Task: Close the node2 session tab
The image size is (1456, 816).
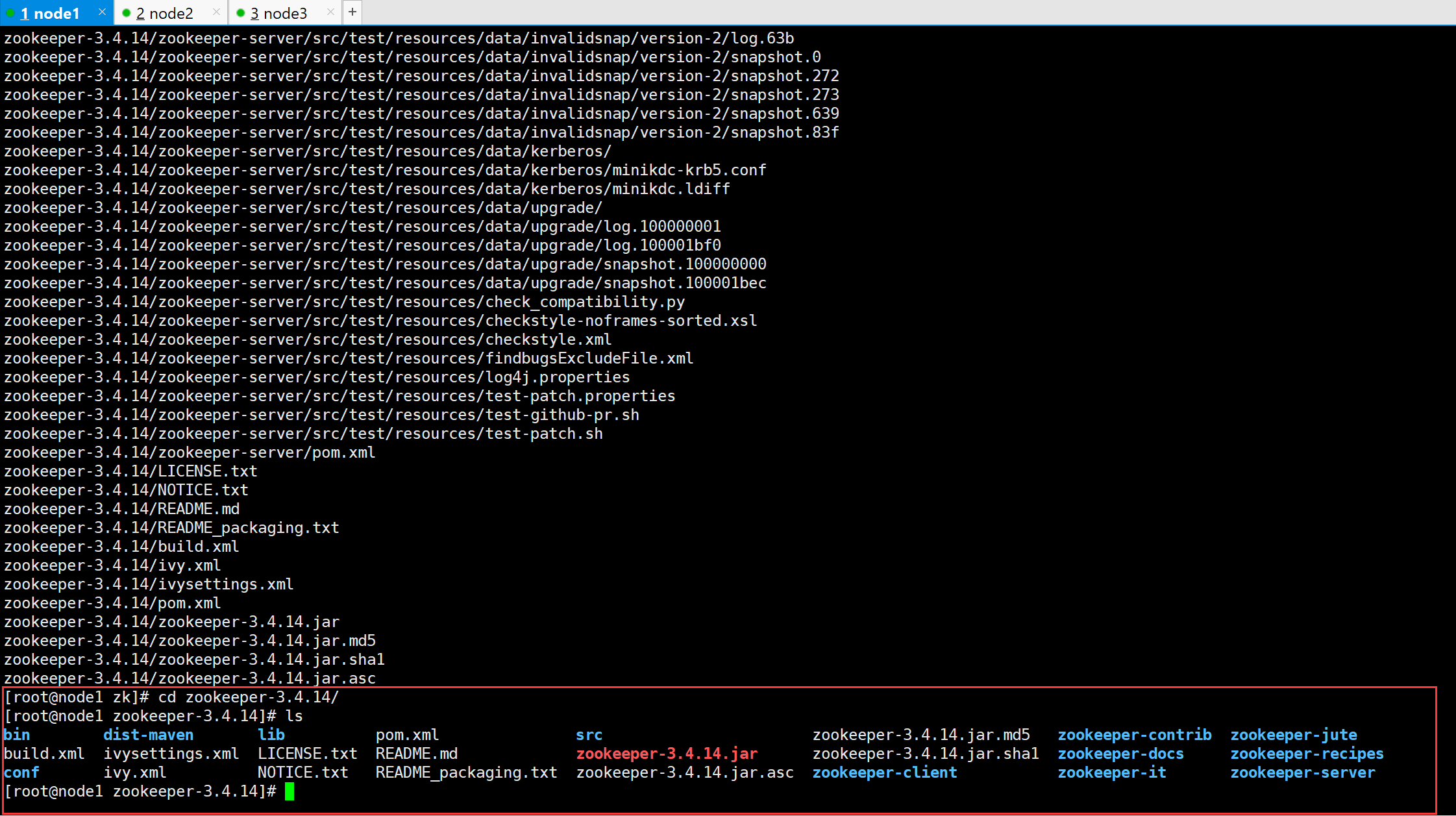Action: pos(216,12)
